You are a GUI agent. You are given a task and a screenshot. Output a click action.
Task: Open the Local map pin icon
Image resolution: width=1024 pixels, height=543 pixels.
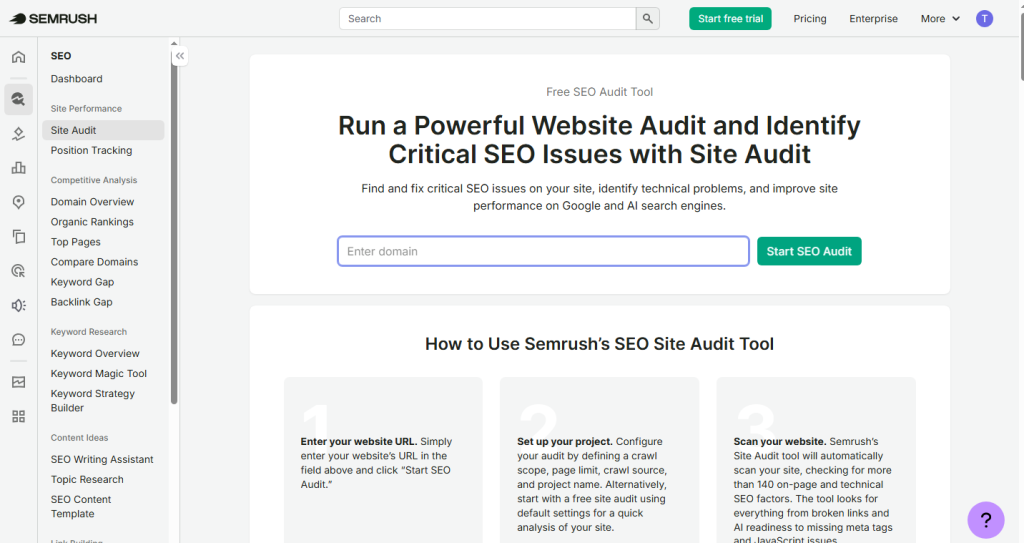(x=18, y=202)
